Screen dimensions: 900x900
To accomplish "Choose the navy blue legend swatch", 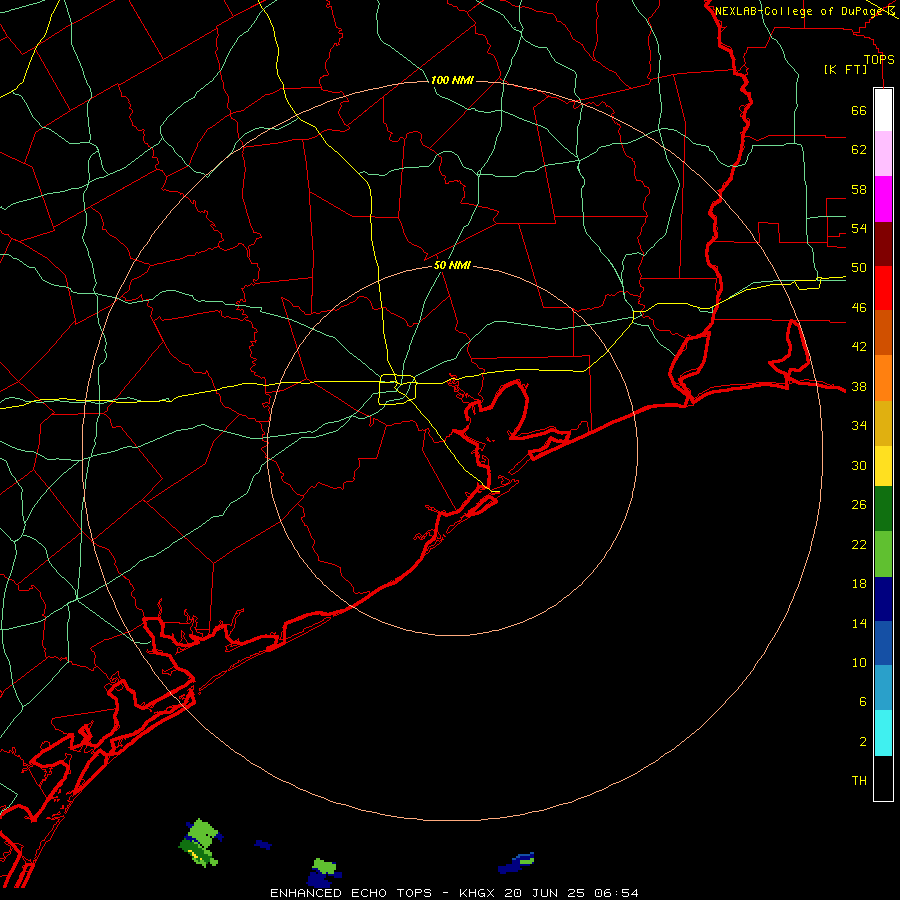I will click(x=883, y=599).
